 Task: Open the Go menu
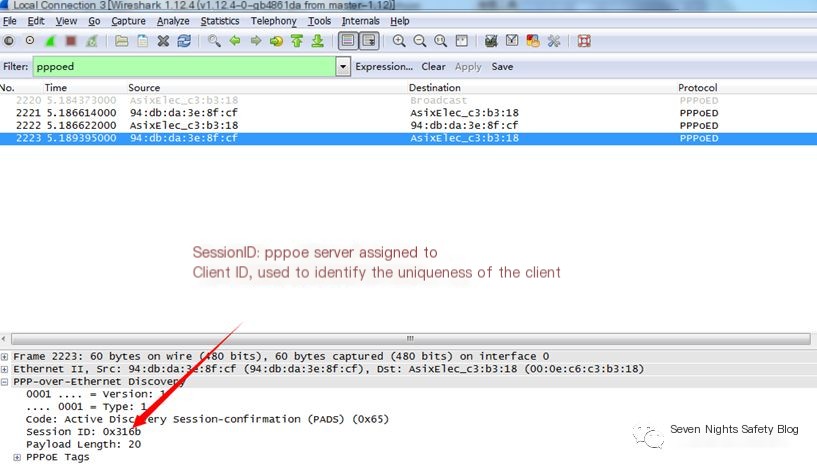94,21
